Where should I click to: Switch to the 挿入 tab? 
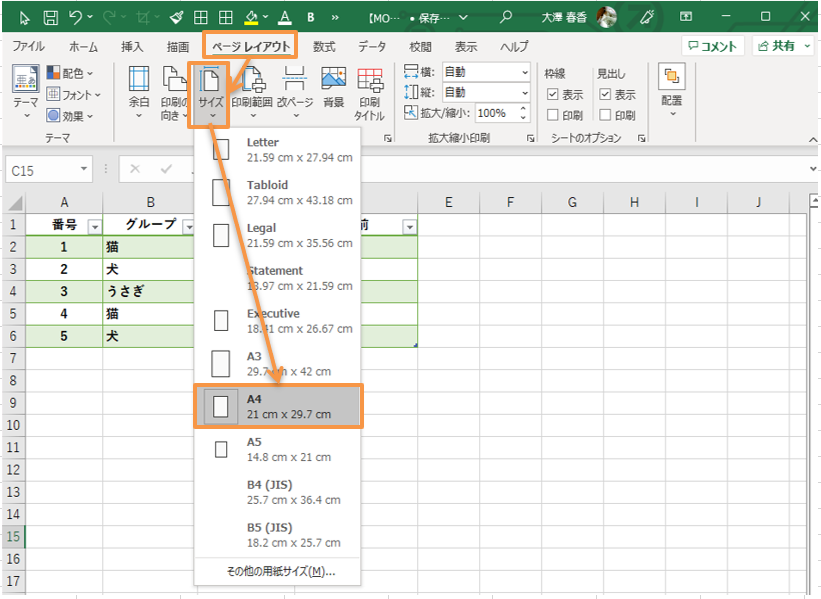tap(132, 46)
